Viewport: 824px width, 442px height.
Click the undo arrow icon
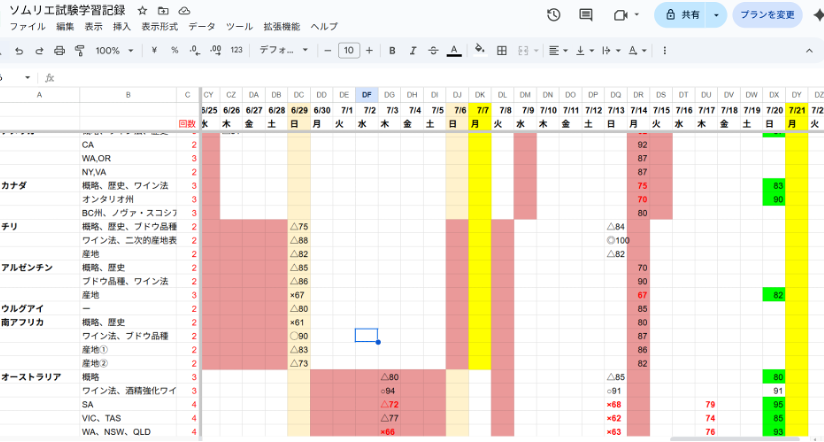tap(19, 50)
